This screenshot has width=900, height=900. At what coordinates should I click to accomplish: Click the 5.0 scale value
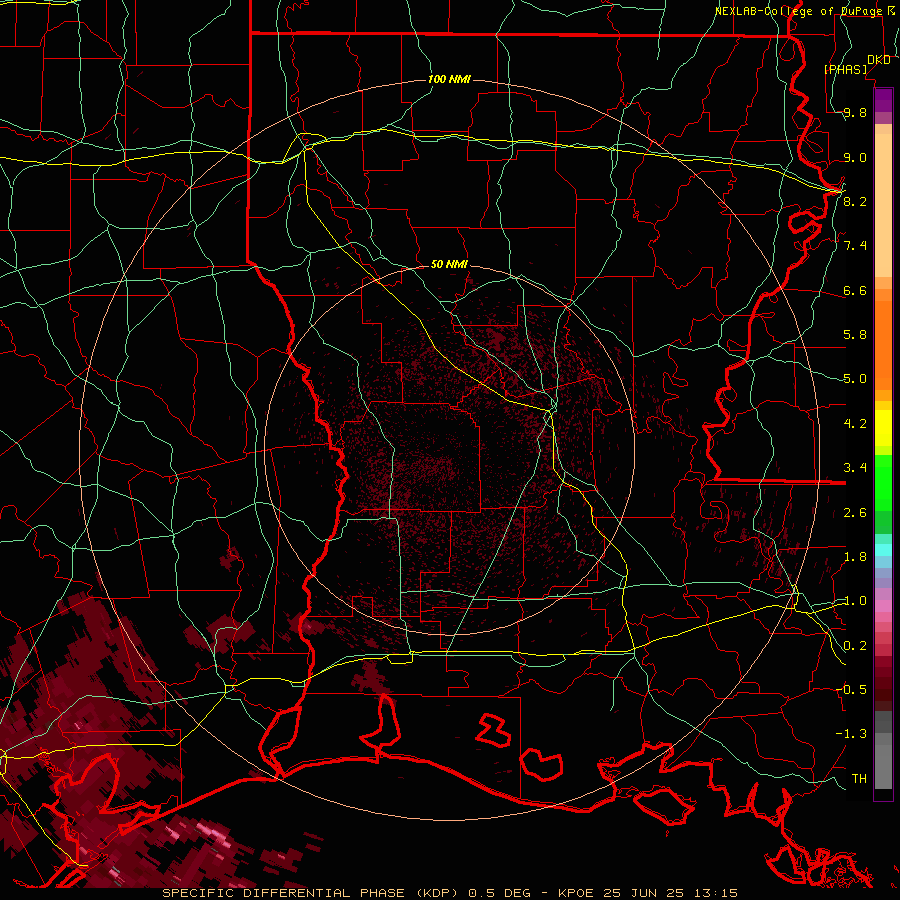tap(855, 379)
